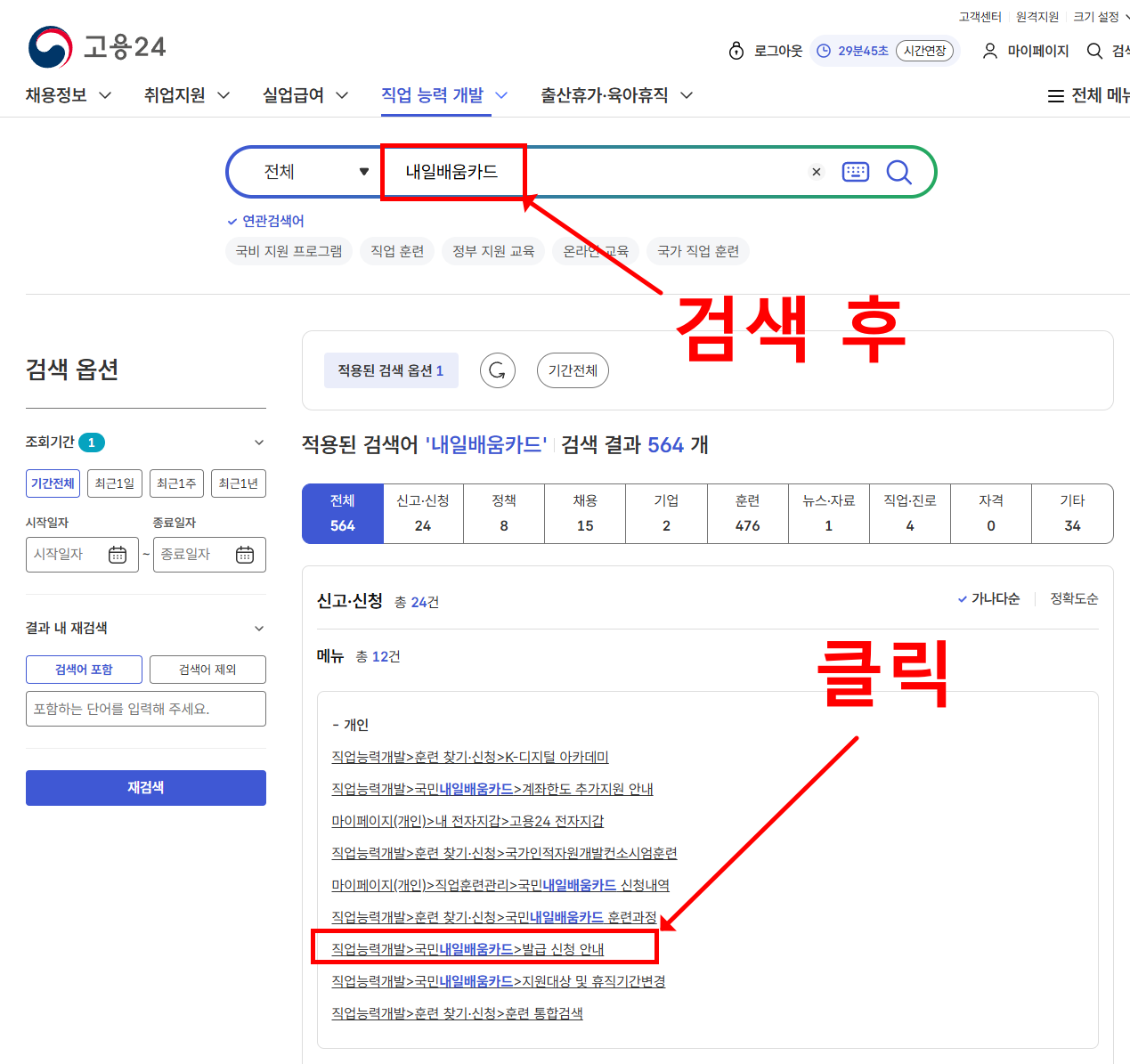Click the circular refresh icon next to 적용된 검색 옵션

pos(497,370)
